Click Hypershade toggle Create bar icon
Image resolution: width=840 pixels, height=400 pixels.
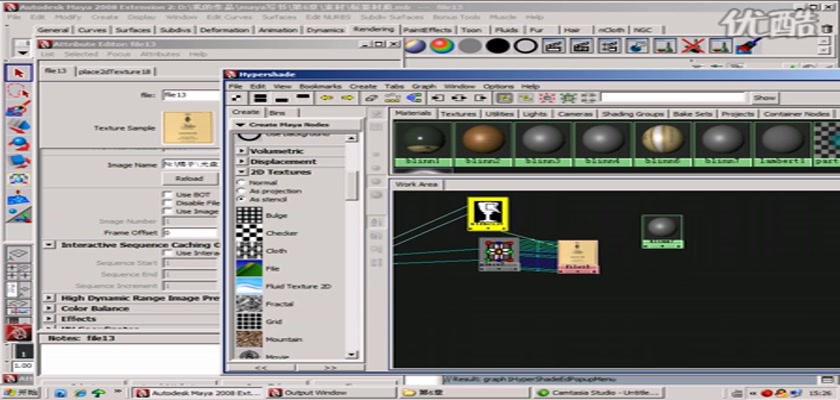pyautogui.click(x=238, y=98)
